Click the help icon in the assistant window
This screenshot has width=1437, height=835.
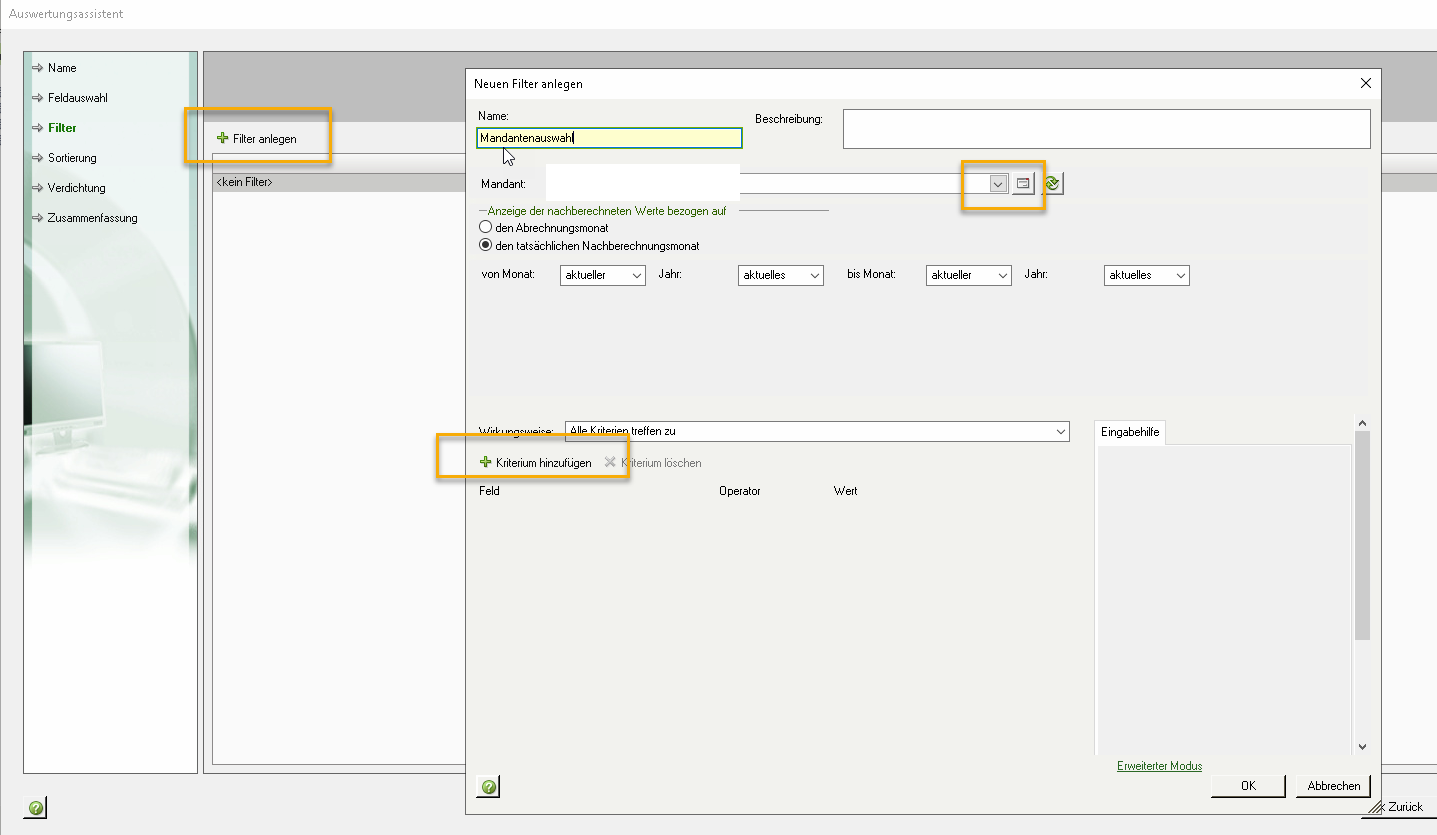(35, 807)
